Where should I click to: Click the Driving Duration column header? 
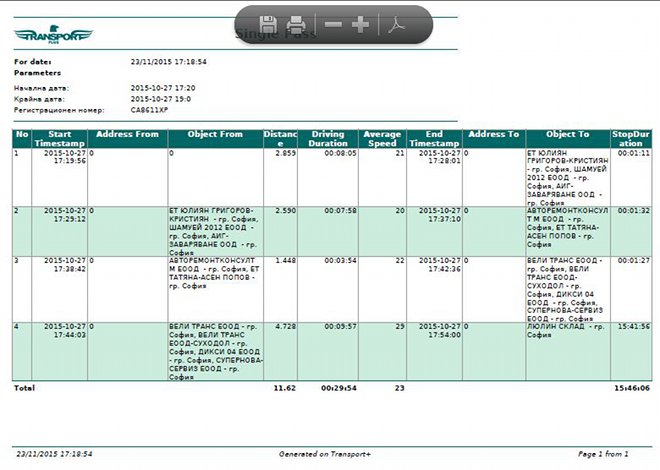328,138
